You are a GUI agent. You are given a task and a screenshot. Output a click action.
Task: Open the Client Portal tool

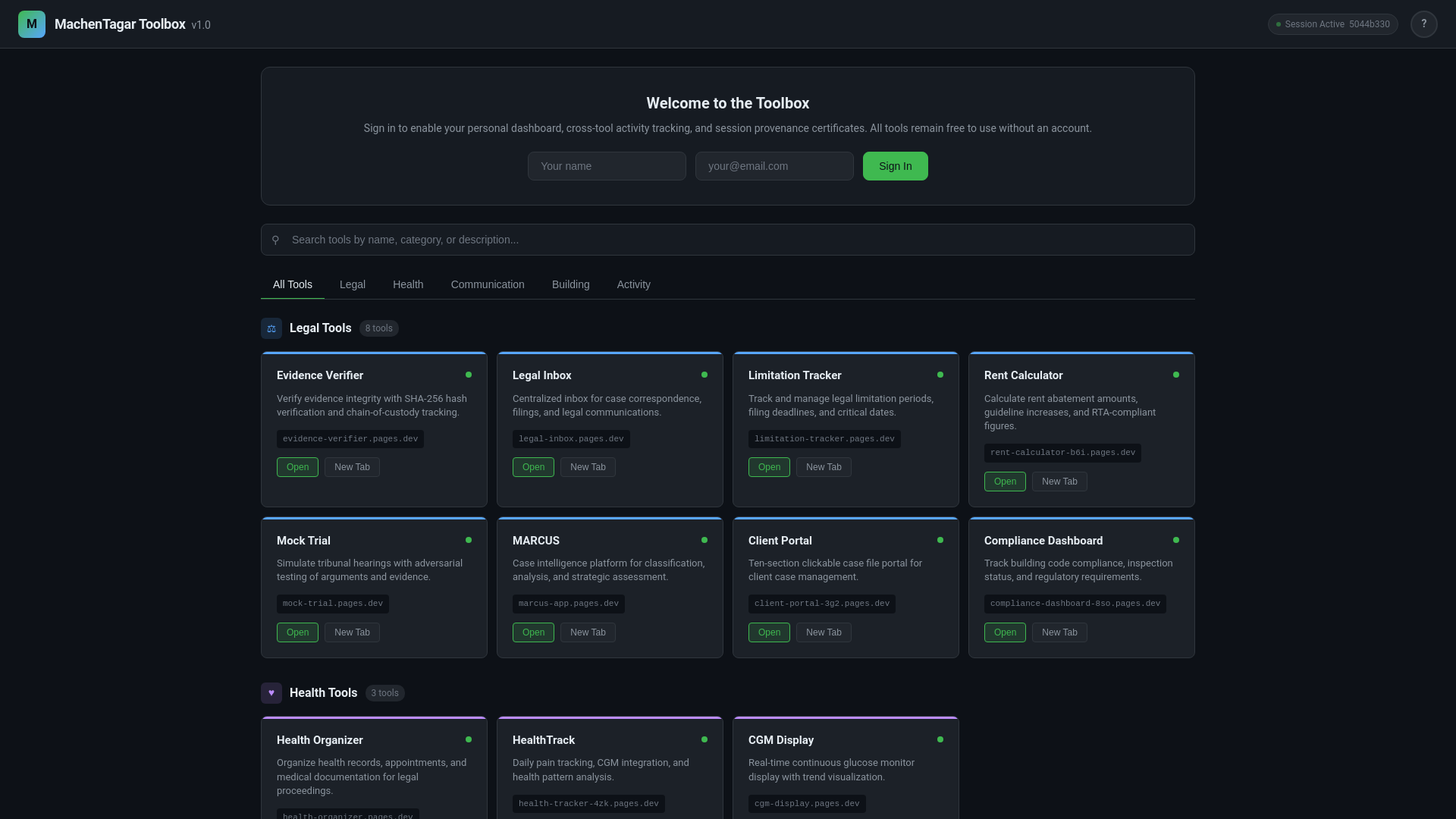(x=769, y=632)
